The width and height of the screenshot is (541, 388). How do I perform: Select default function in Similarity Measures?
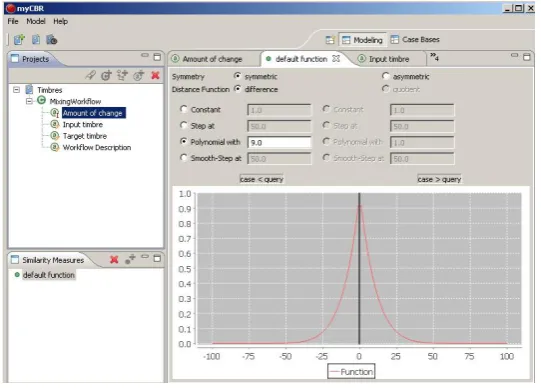click(49, 275)
